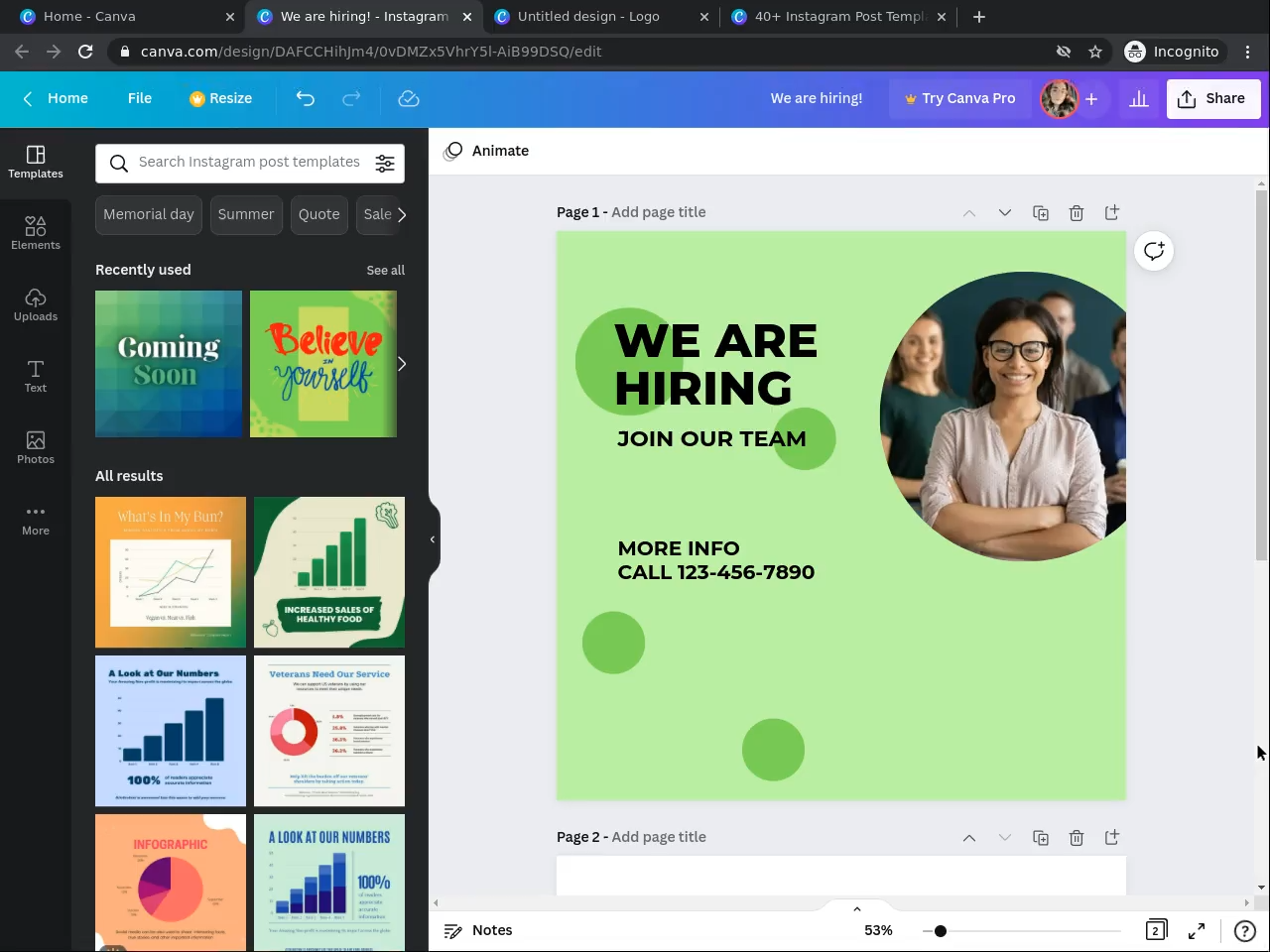The width and height of the screenshot is (1270, 952).
Task: Click the Page 2 Add page title field
Action: click(x=659, y=837)
